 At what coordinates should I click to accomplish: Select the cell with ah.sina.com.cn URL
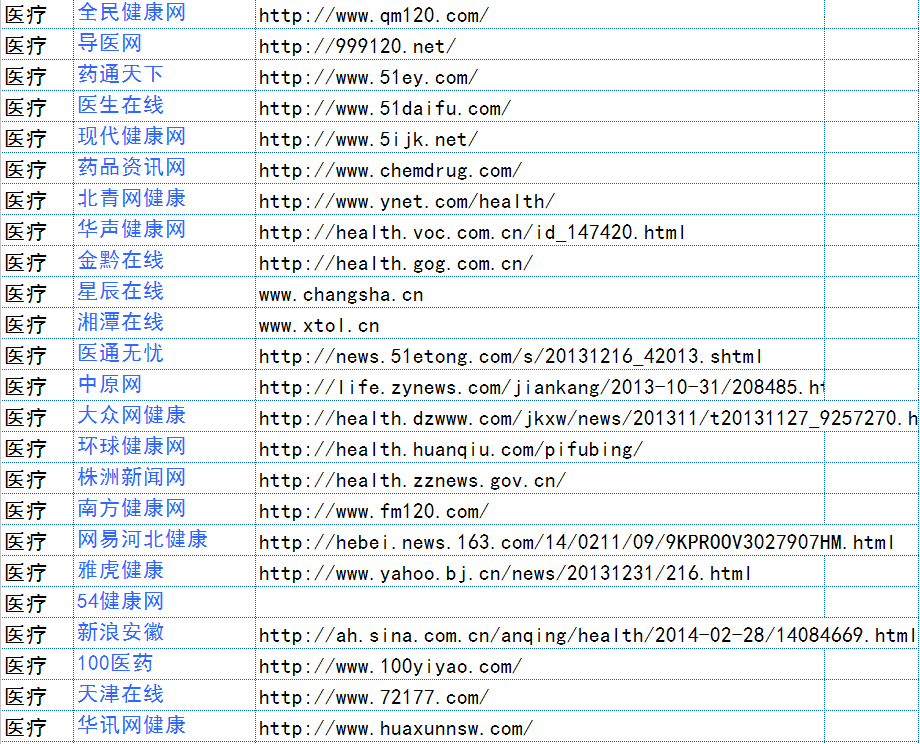pyautogui.click(x=540, y=634)
